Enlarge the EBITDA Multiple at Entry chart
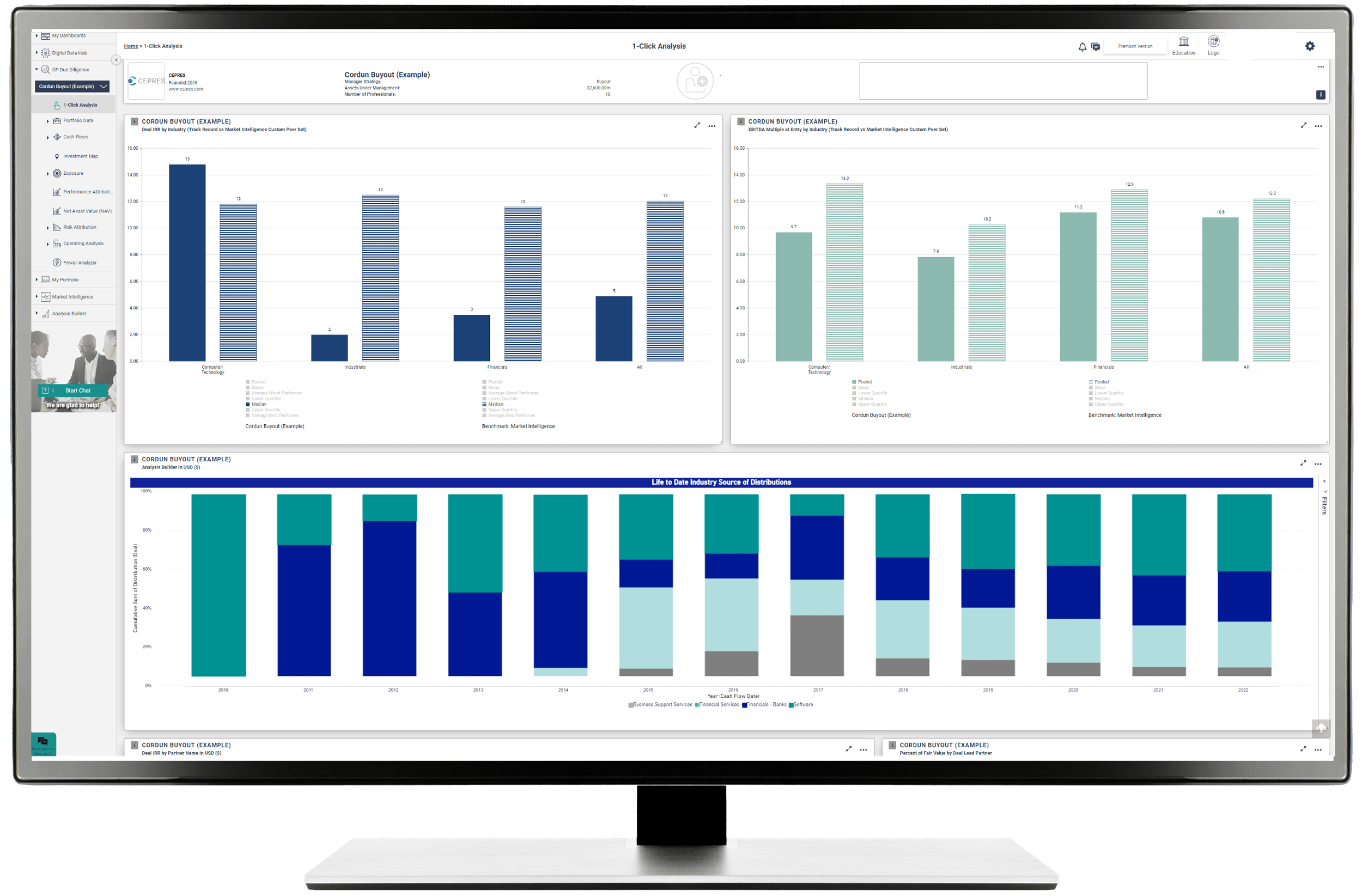1368x896 pixels. (x=1304, y=125)
